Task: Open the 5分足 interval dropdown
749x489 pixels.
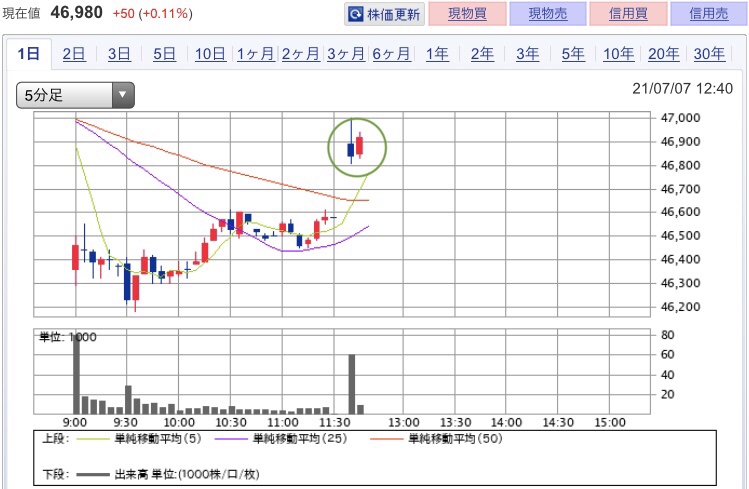Action: pyautogui.click(x=75, y=95)
